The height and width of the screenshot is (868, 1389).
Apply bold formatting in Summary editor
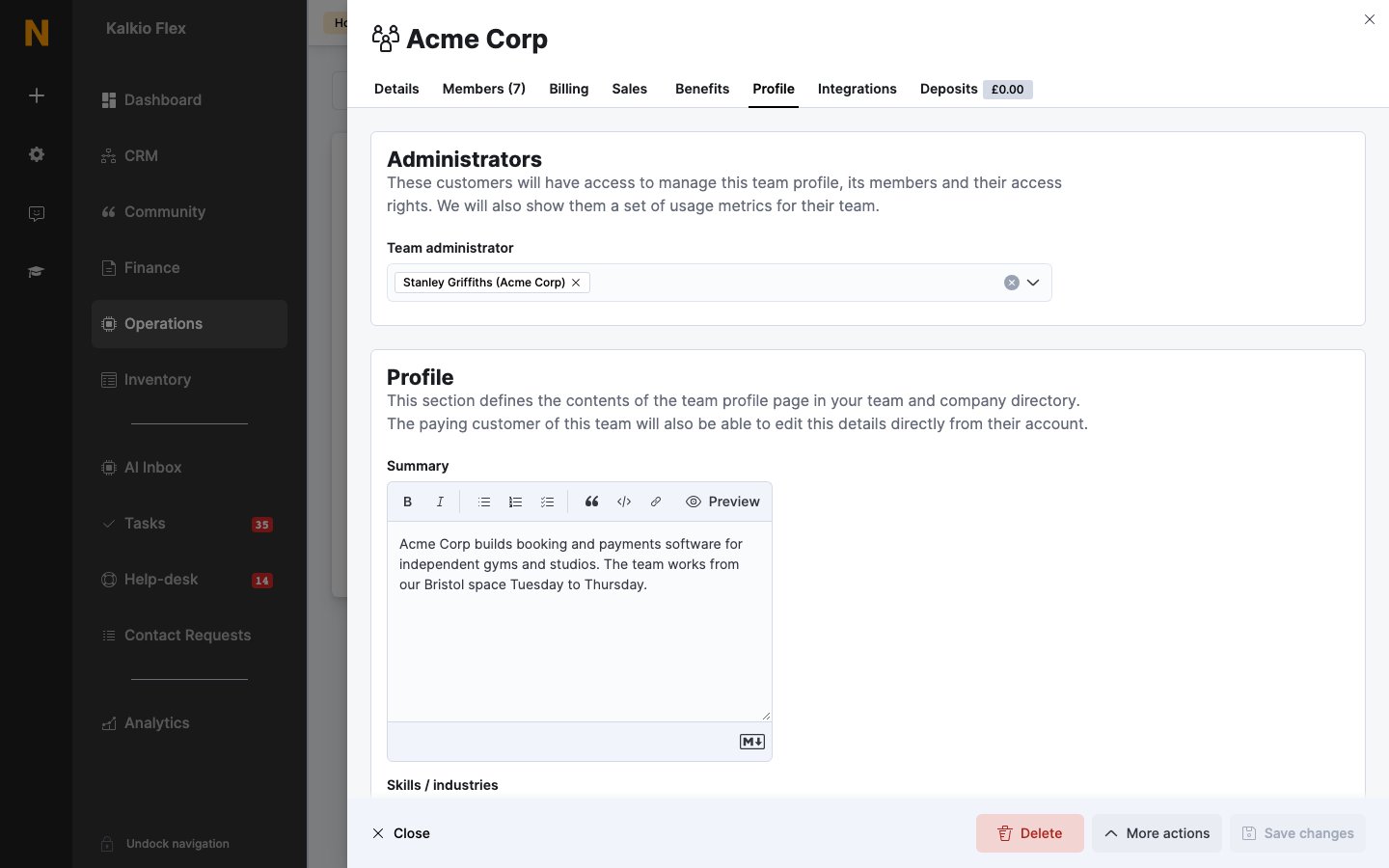coord(407,502)
